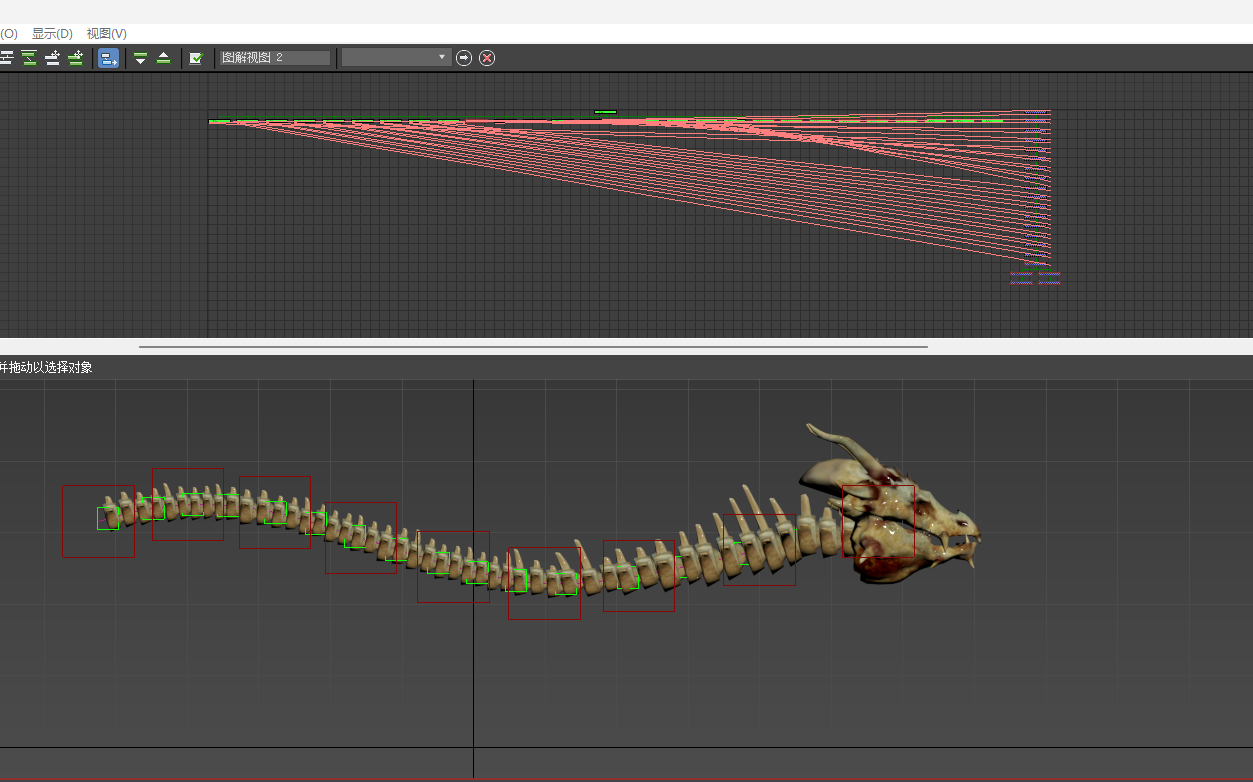The image size is (1253, 782).
Task: Click the Expand Selected down-arrow icon
Action: pyautogui.click(x=141, y=58)
